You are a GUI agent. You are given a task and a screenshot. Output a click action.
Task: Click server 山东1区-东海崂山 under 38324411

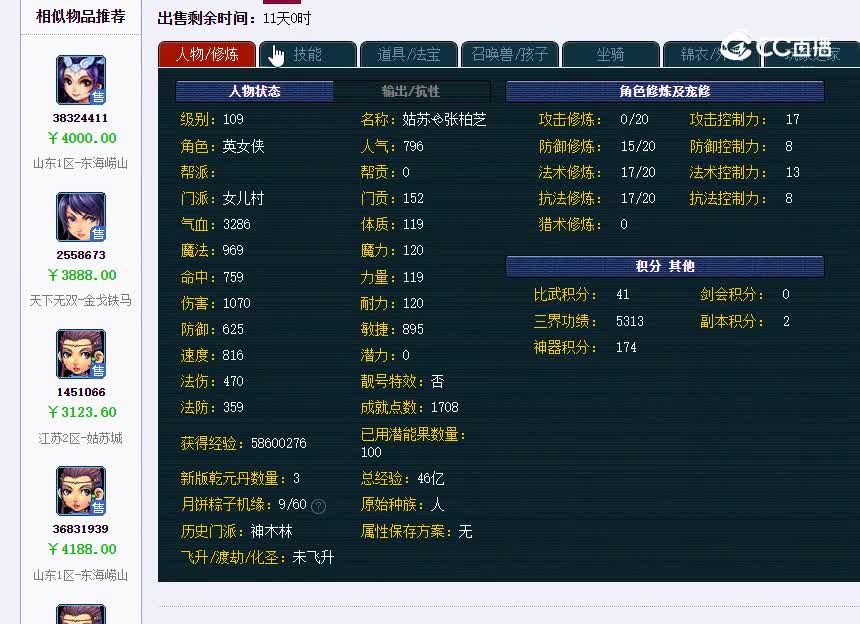[80, 163]
